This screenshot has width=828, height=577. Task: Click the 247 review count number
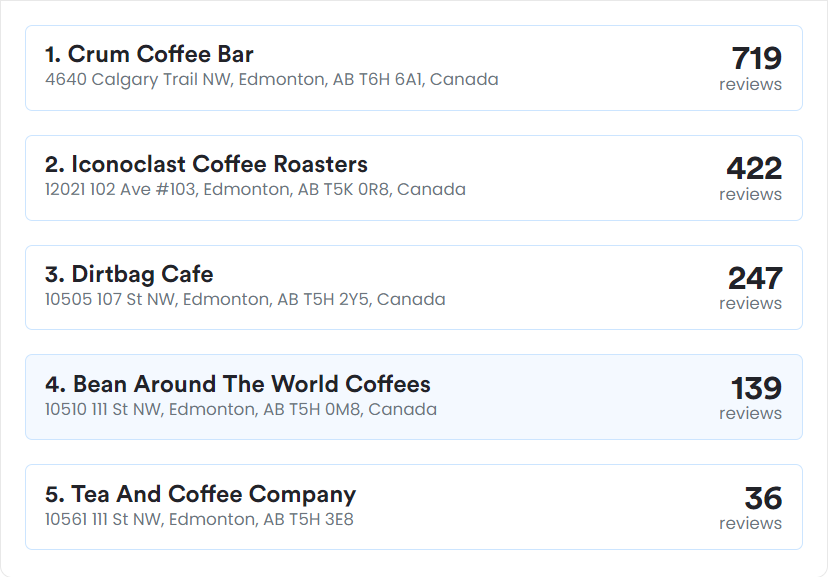(x=755, y=278)
